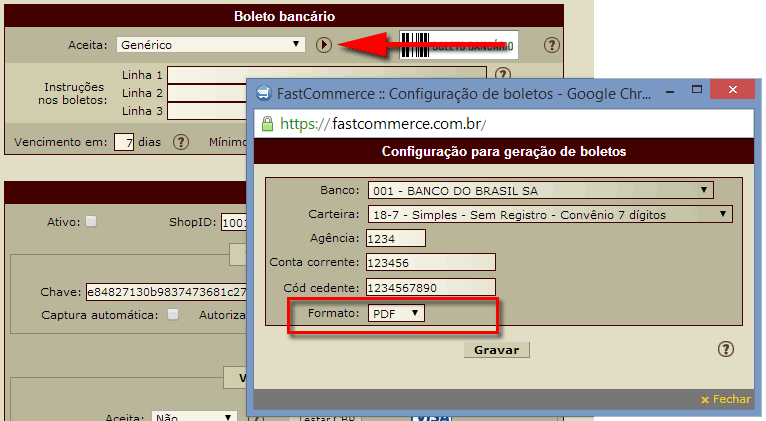Image resolution: width=766 pixels, height=421 pixels.
Task: Click the Fechar link
Action: [726, 399]
